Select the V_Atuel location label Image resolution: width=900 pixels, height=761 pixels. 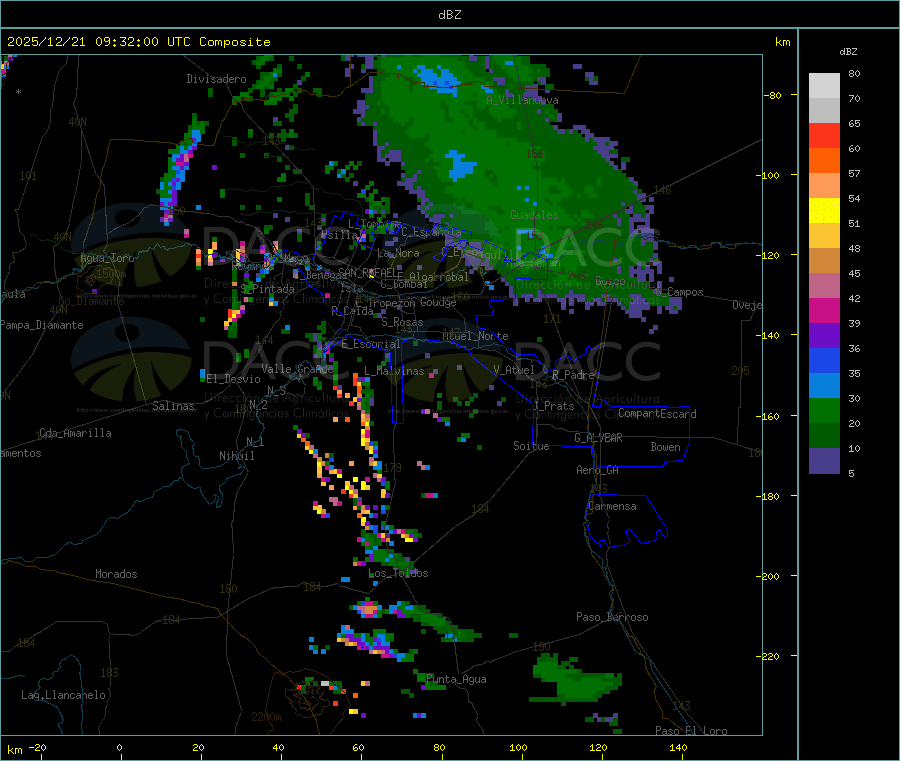[514, 370]
